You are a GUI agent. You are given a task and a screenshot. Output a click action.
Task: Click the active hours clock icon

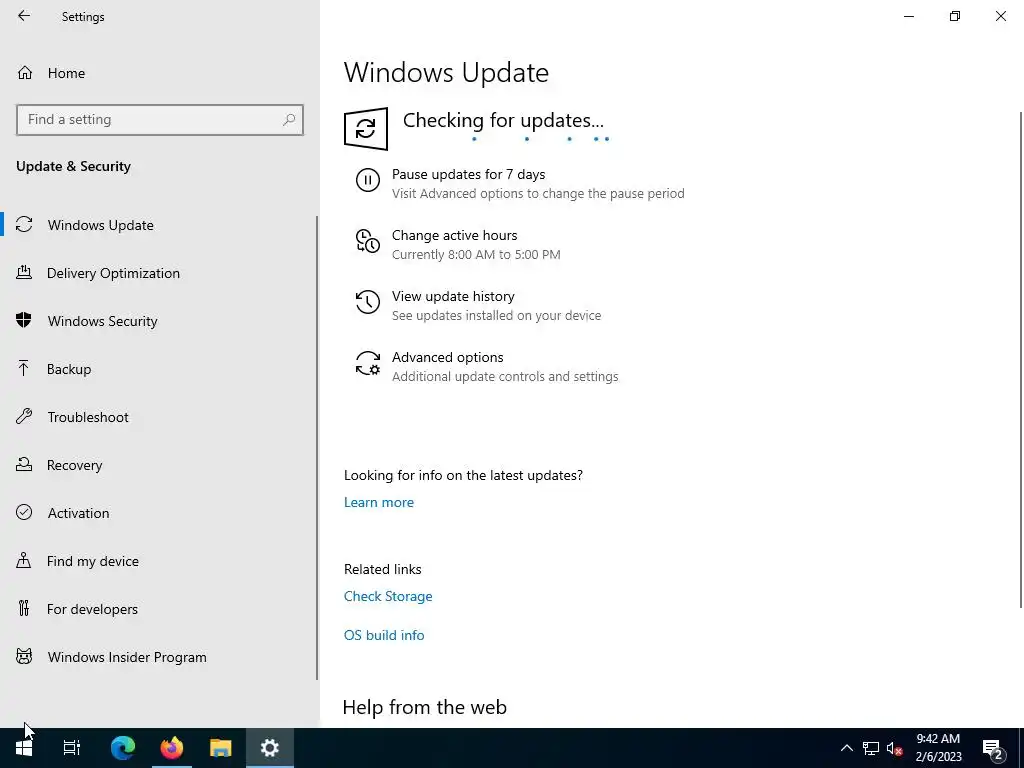coord(368,241)
